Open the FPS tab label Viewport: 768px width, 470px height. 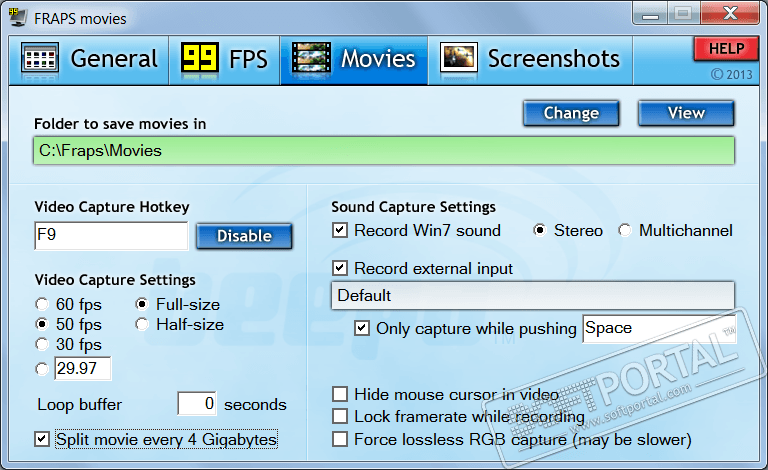coord(248,59)
